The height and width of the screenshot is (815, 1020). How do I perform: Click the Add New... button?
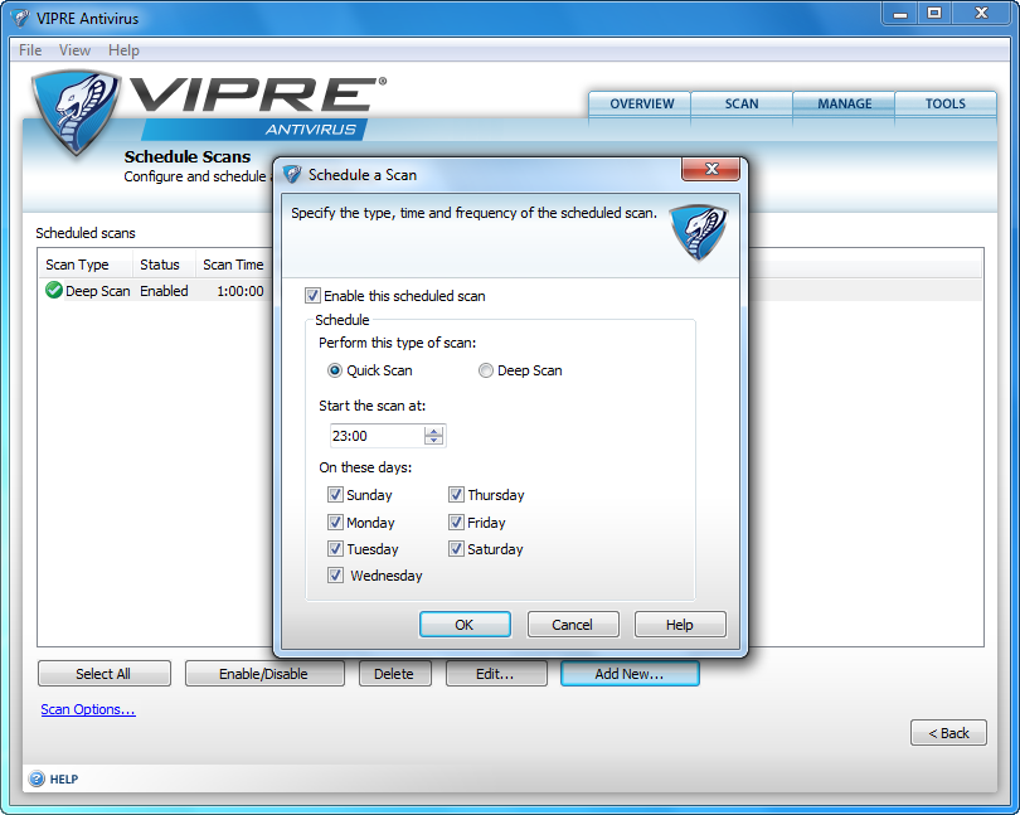click(630, 674)
